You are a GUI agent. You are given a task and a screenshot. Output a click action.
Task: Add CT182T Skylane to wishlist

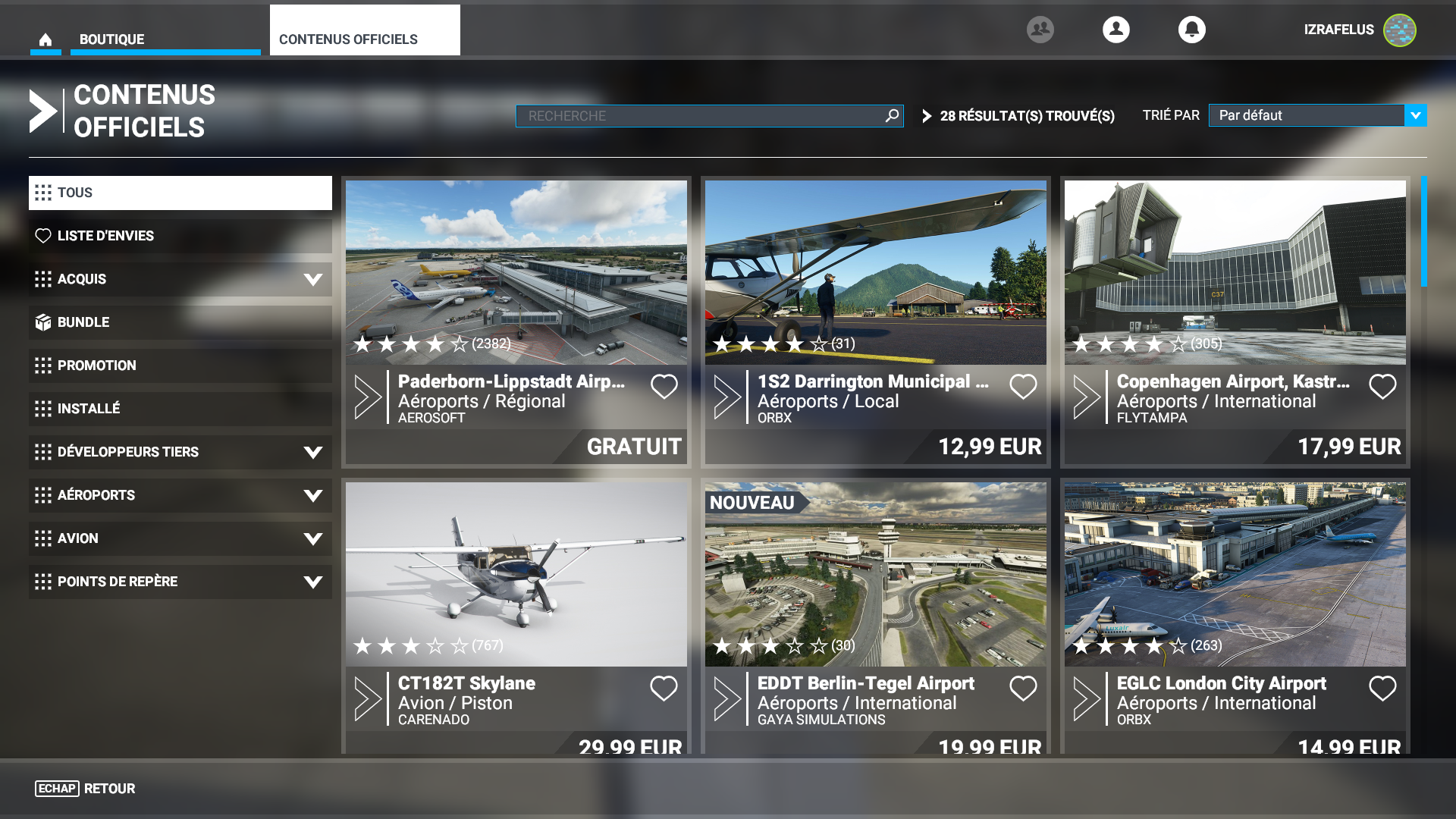click(x=664, y=689)
